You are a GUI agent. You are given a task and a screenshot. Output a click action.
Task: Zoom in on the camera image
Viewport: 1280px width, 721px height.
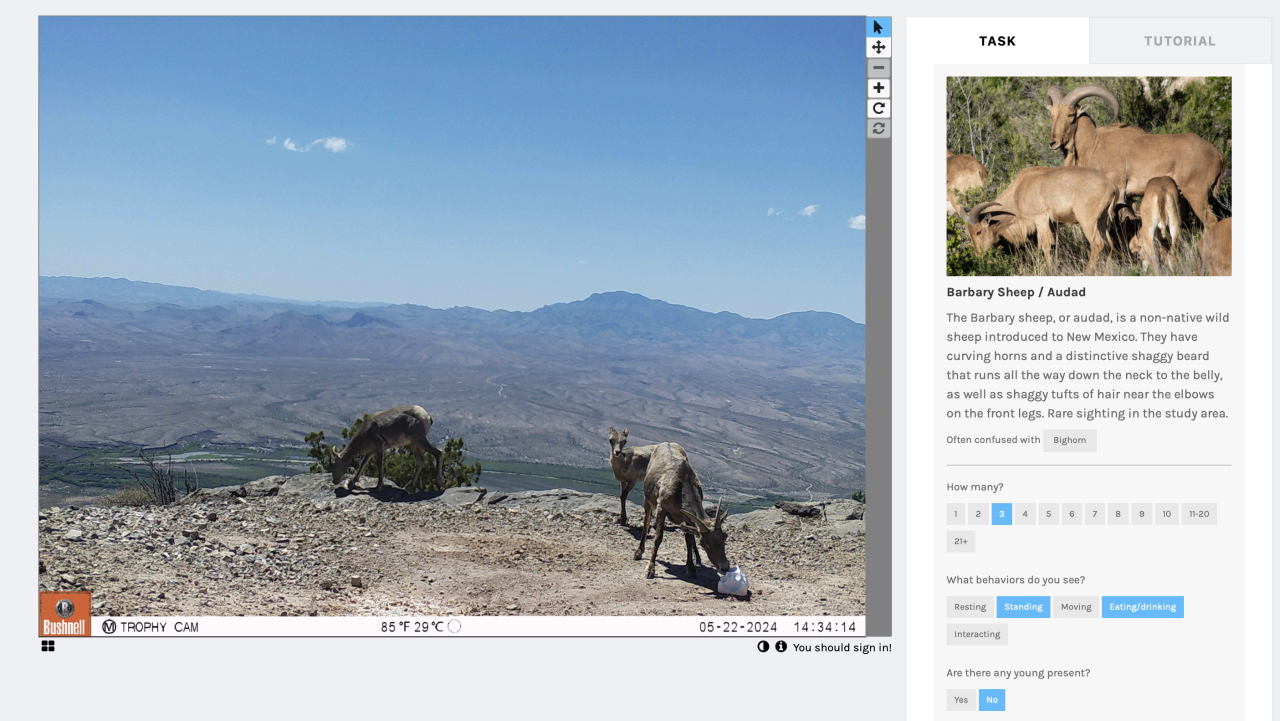(x=878, y=88)
